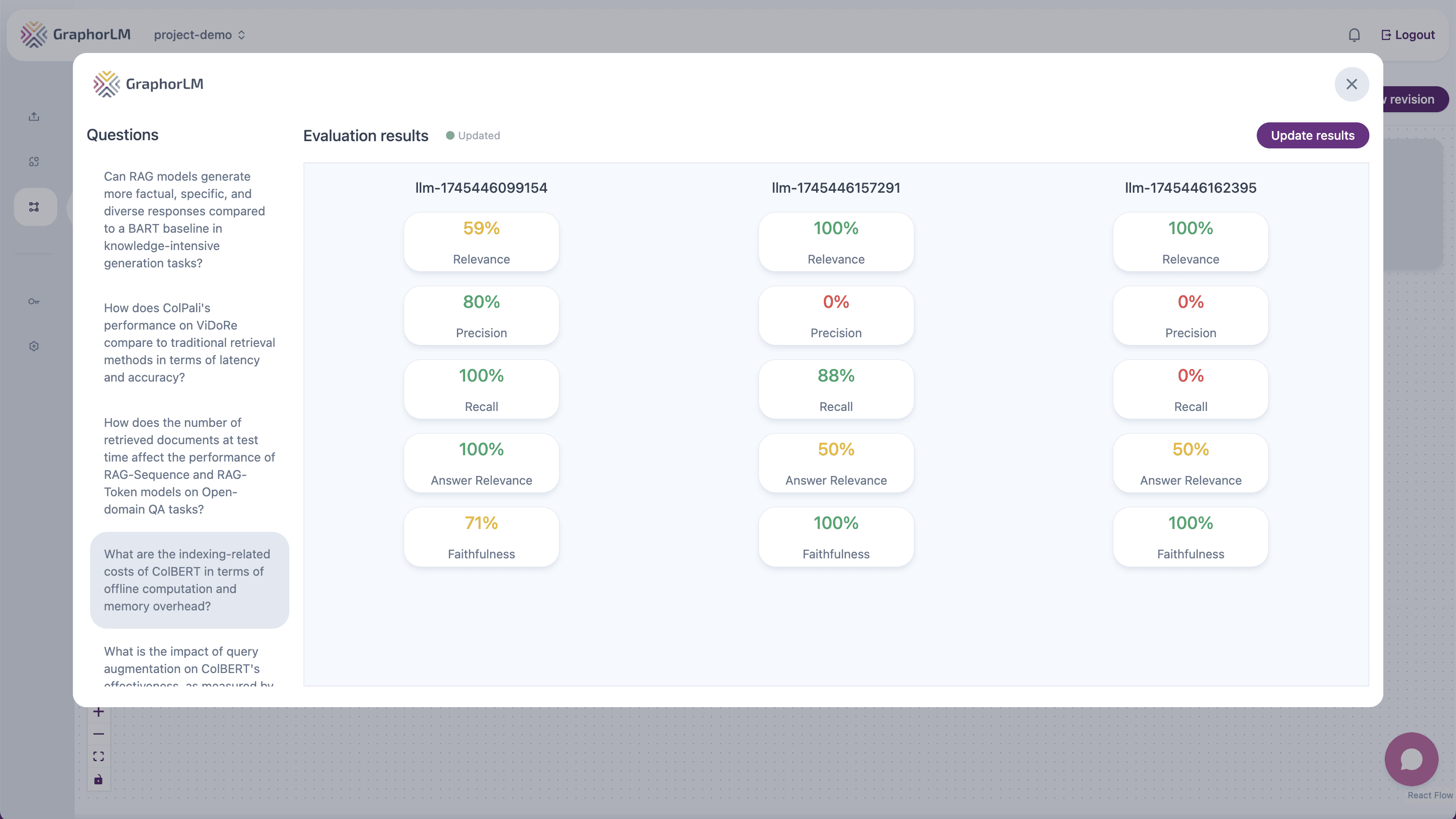Select the flow builder sidebar icon

pos(35,207)
